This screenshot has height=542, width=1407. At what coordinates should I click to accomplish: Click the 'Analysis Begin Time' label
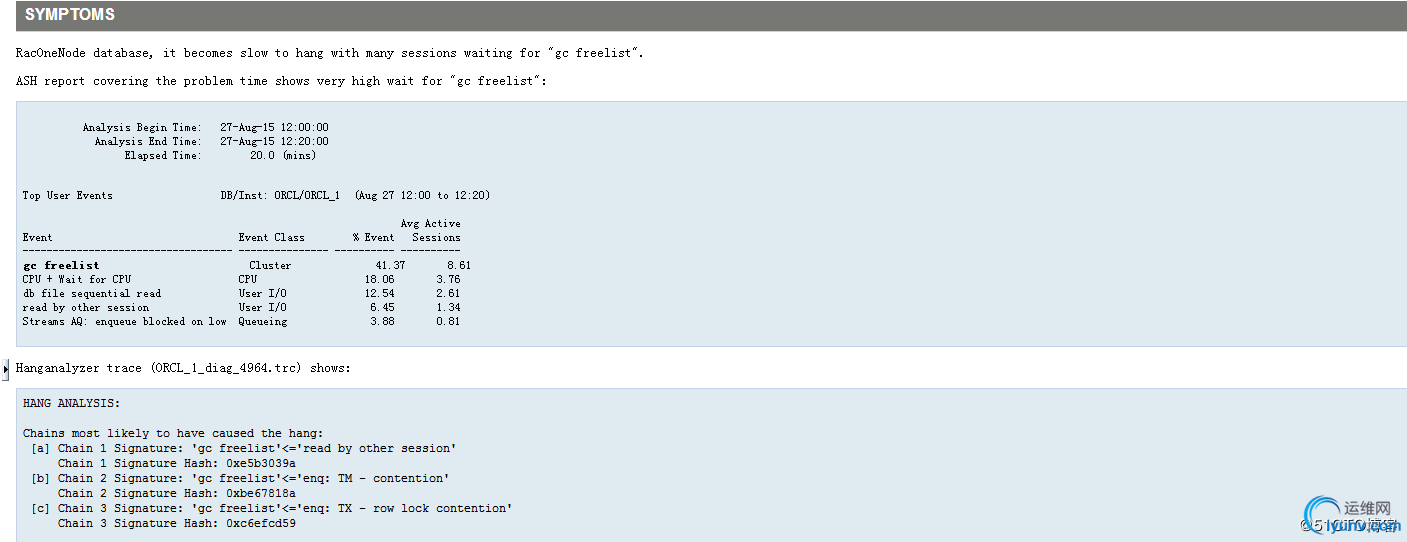(141, 127)
